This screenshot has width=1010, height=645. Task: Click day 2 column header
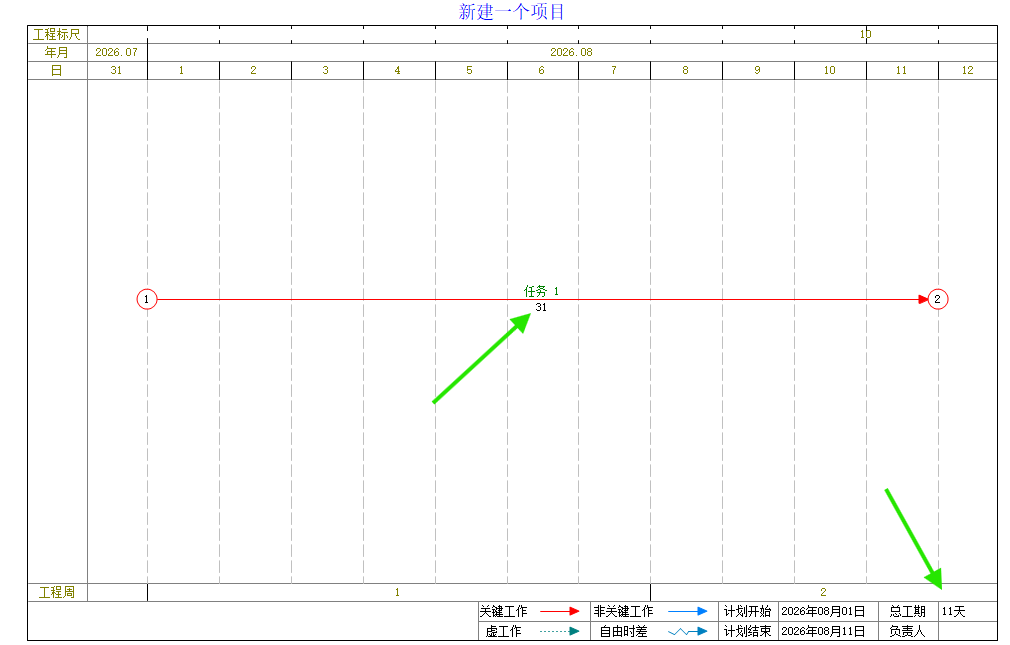click(254, 70)
